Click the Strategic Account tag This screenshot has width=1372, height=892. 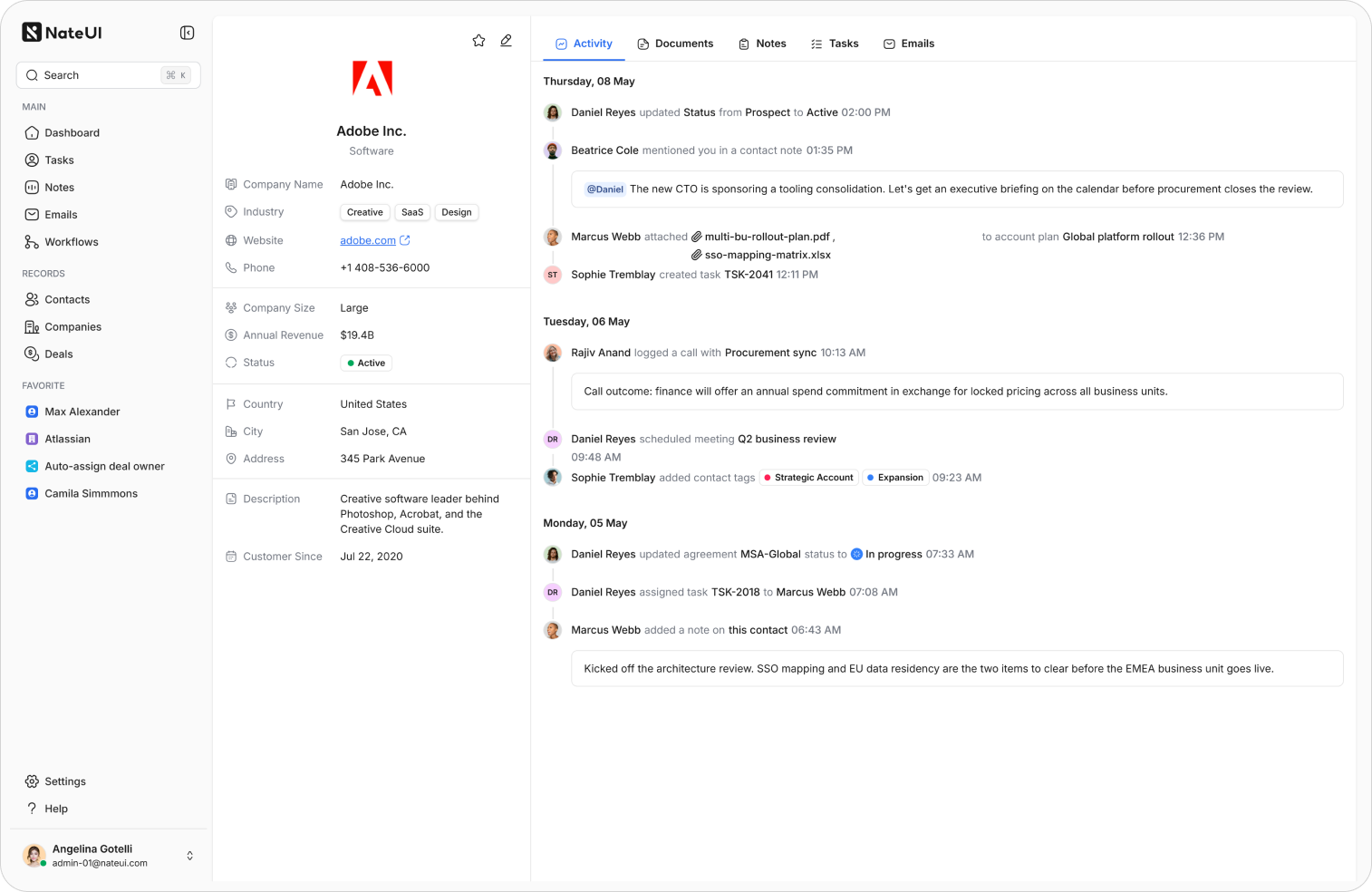(x=808, y=478)
